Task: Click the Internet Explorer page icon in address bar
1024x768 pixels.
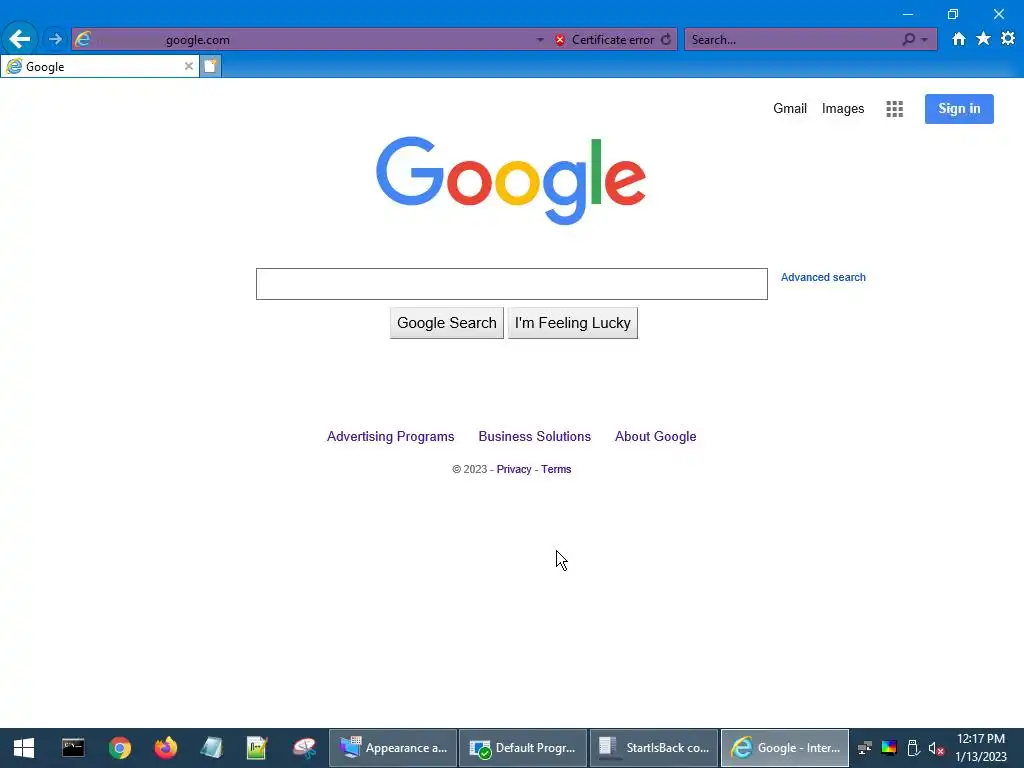Action: click(83, 39)
